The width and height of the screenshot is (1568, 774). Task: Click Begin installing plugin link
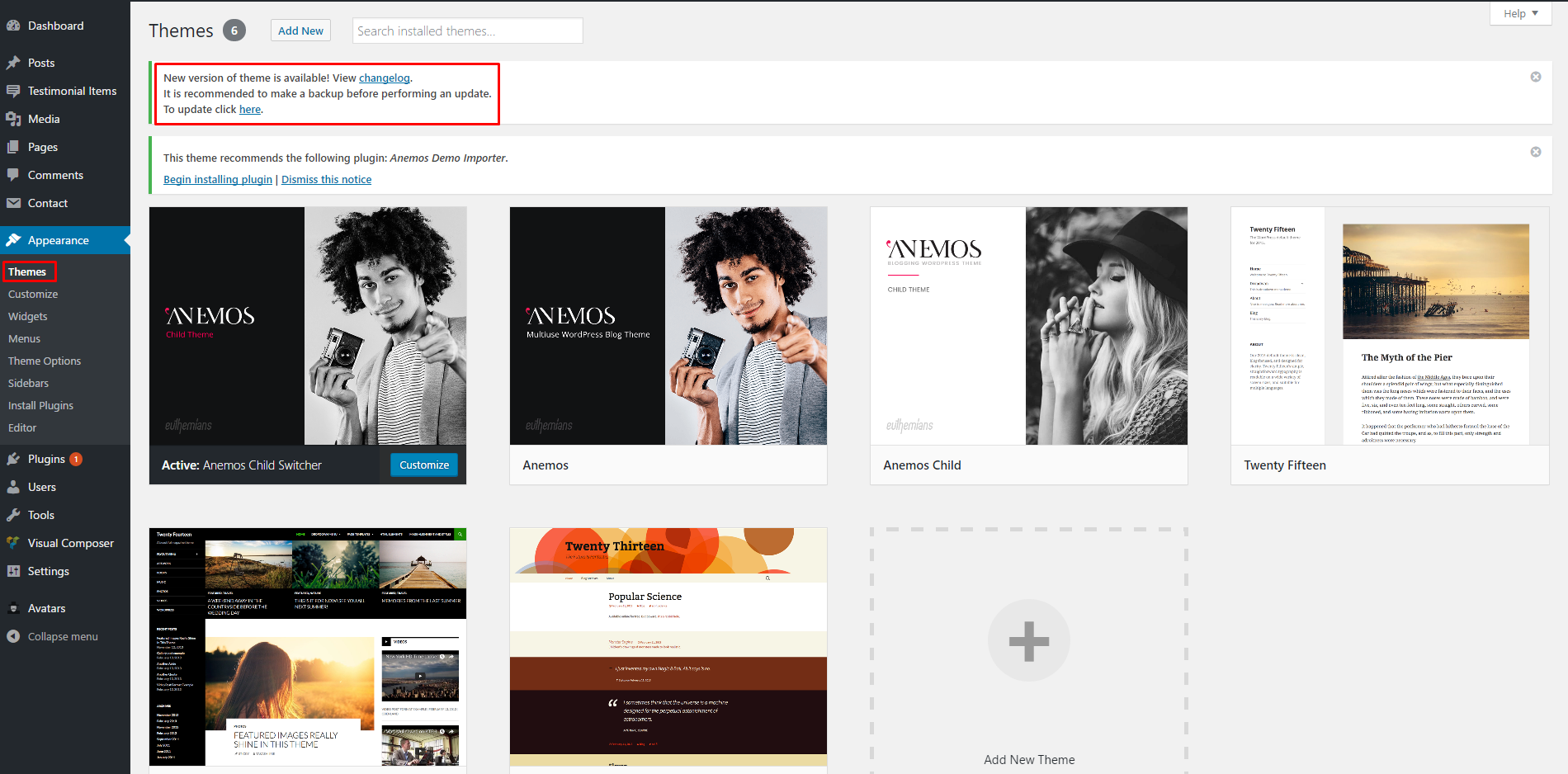[218, 179]
